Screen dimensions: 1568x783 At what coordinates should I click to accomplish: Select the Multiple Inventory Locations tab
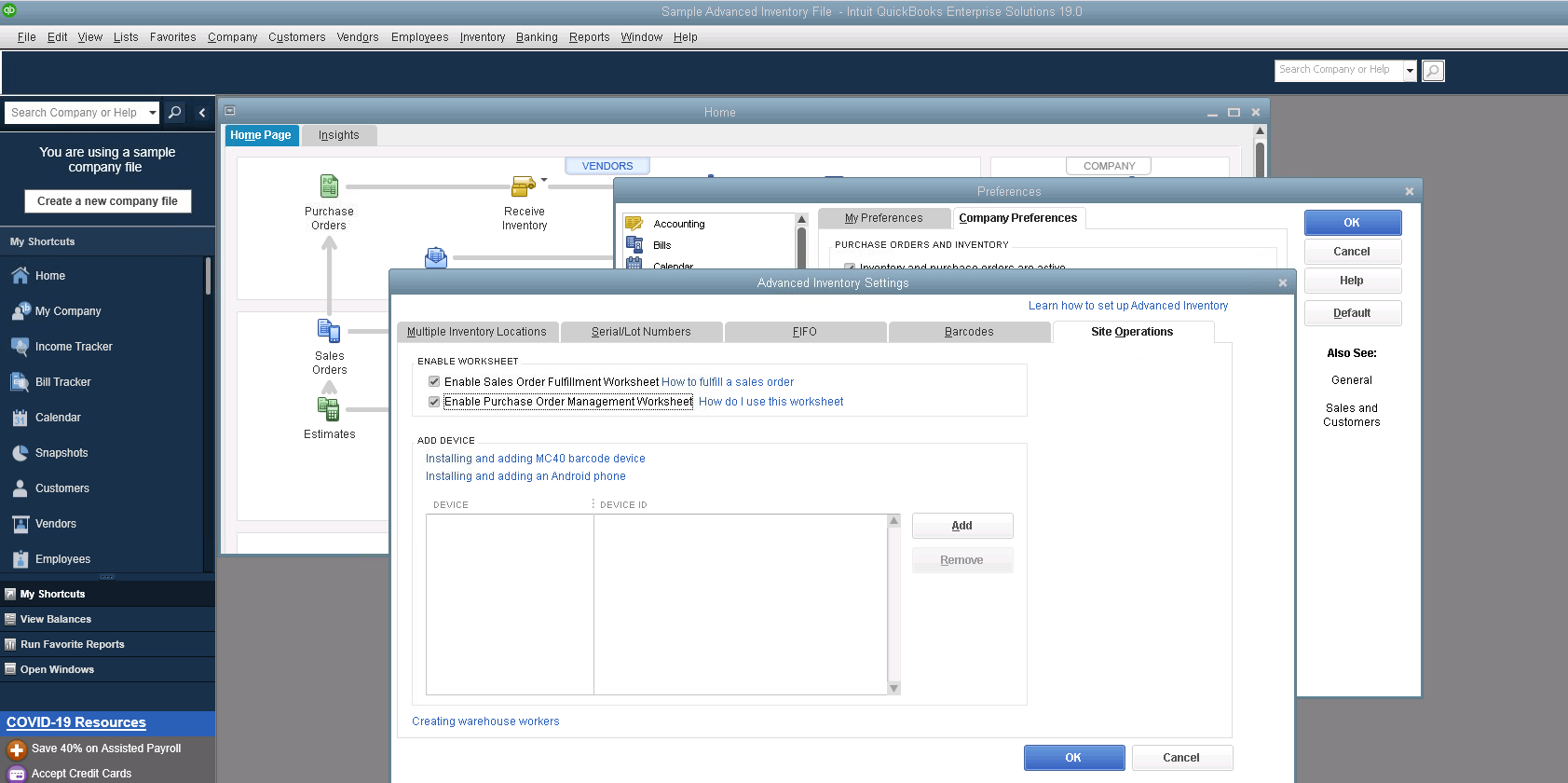coord(477,332)
